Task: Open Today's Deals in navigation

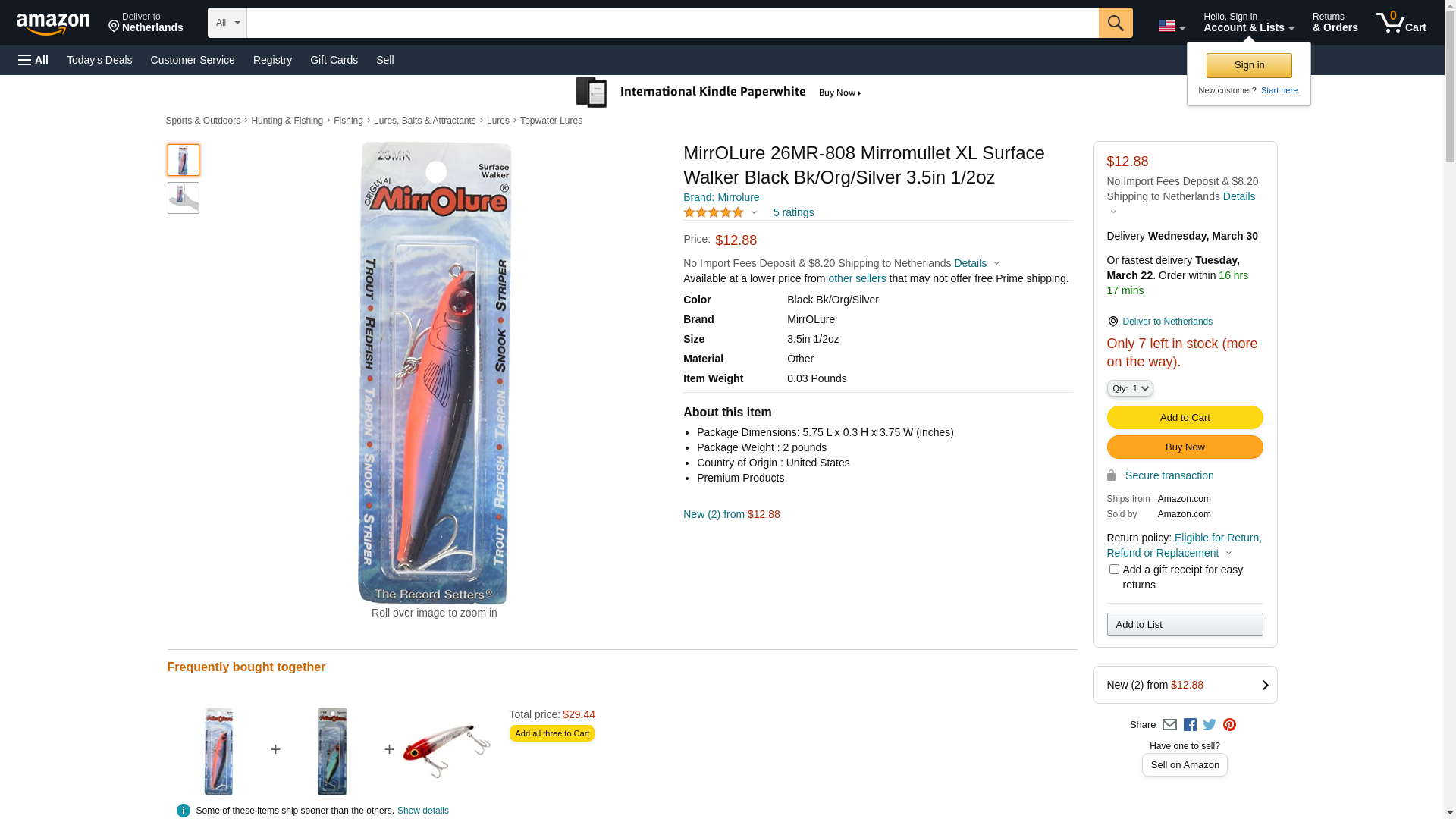Action: tap(99, 60)
